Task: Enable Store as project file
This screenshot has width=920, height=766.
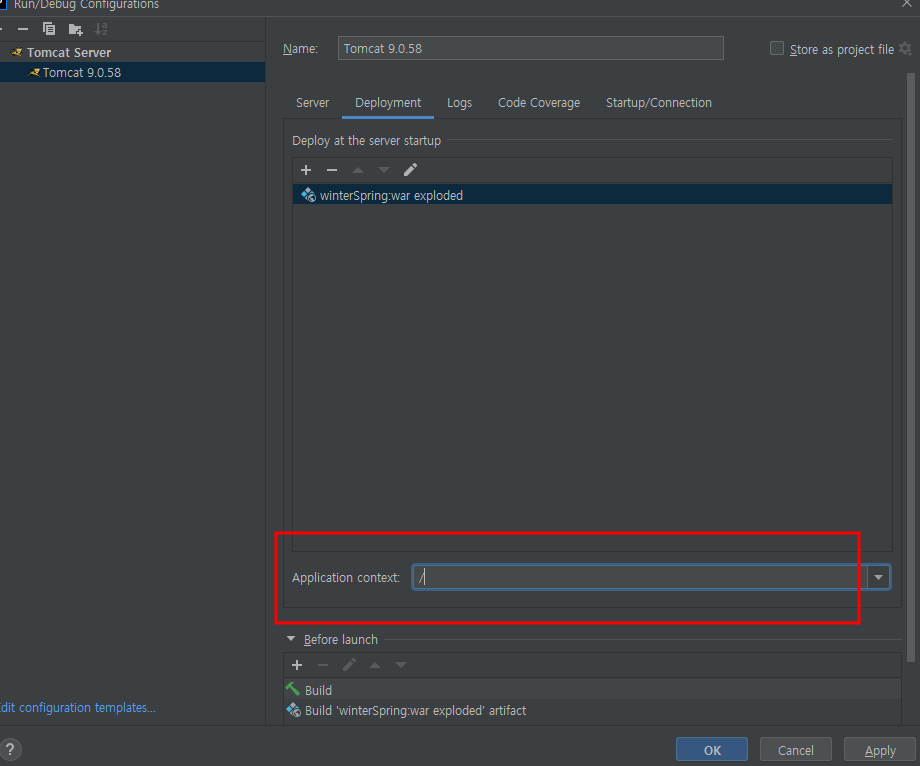Action: [x=776, y=49]
